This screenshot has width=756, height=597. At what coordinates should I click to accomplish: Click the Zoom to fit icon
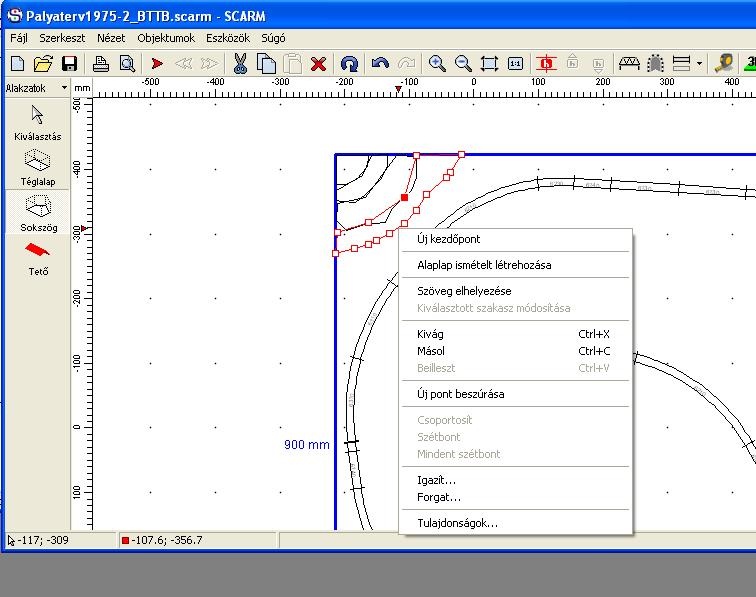click(x=489, y=64)
